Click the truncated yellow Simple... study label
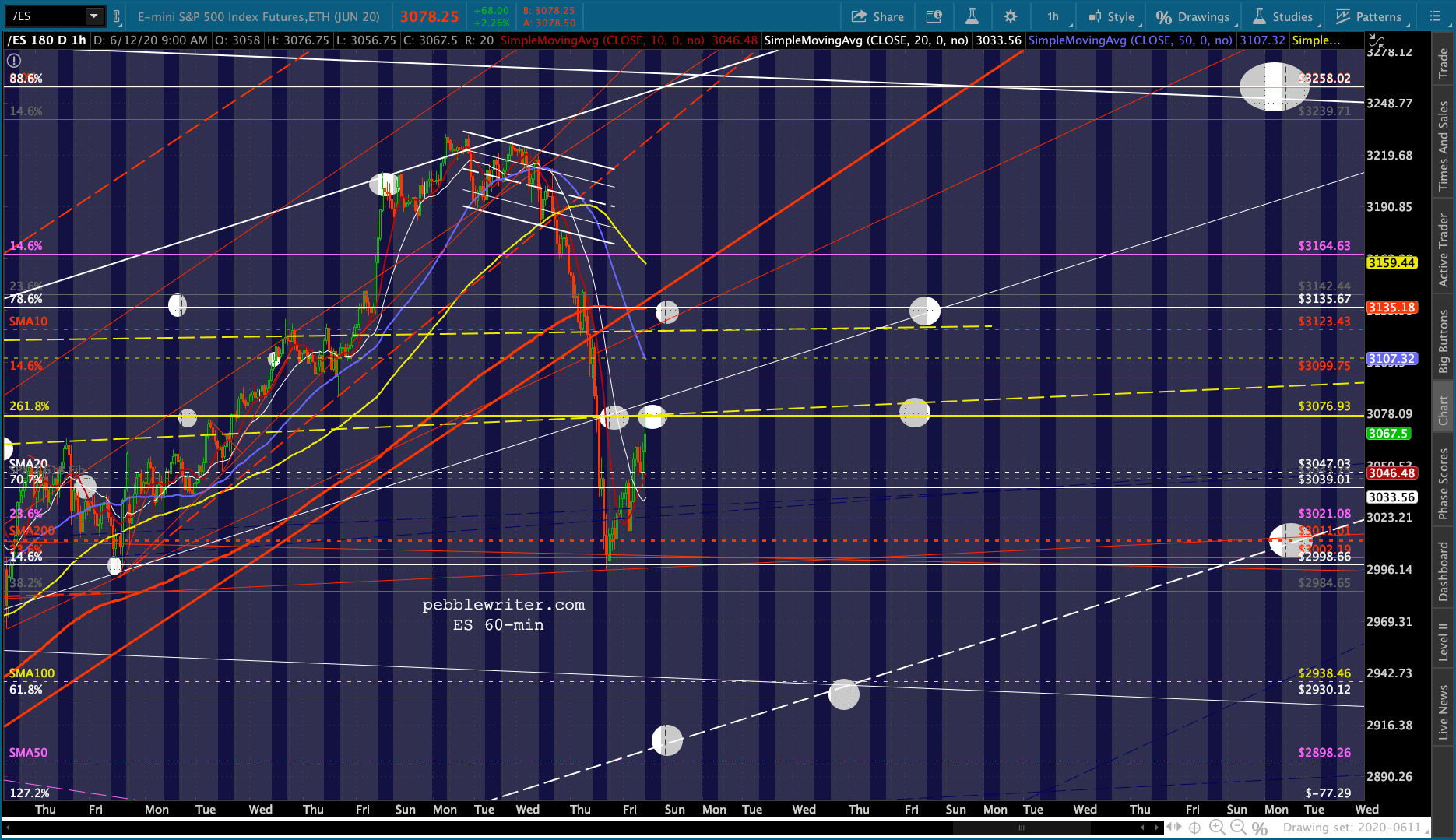1456x840 pixels. [x=1316, y=40]
